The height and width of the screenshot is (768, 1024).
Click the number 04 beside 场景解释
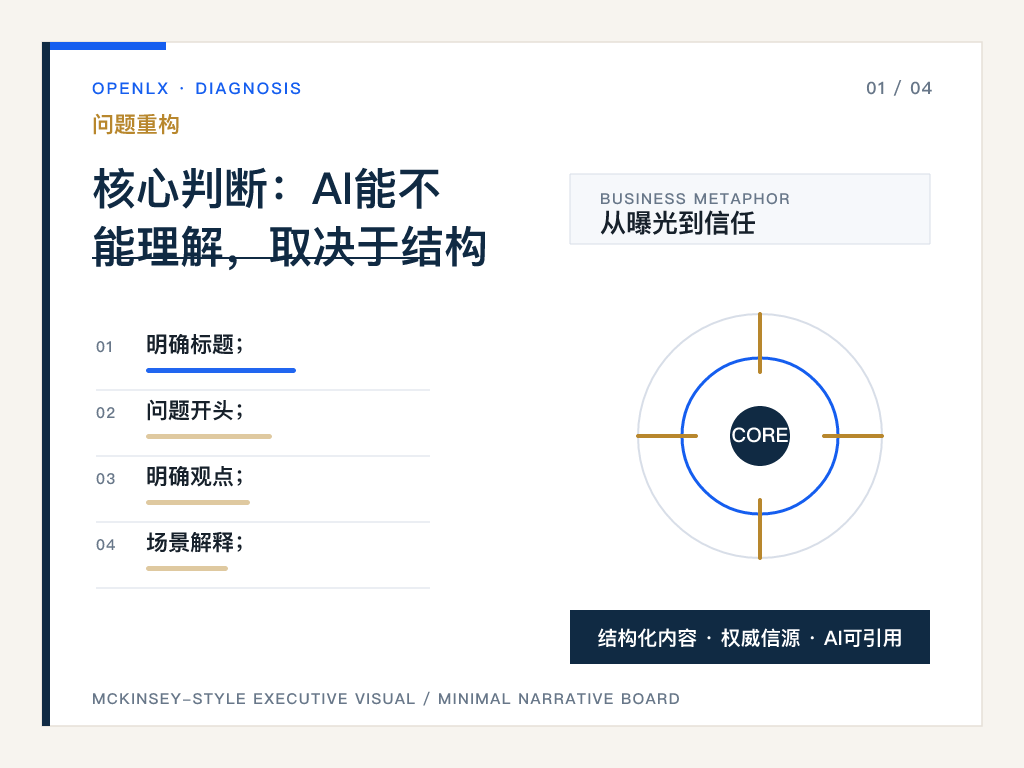105,545
